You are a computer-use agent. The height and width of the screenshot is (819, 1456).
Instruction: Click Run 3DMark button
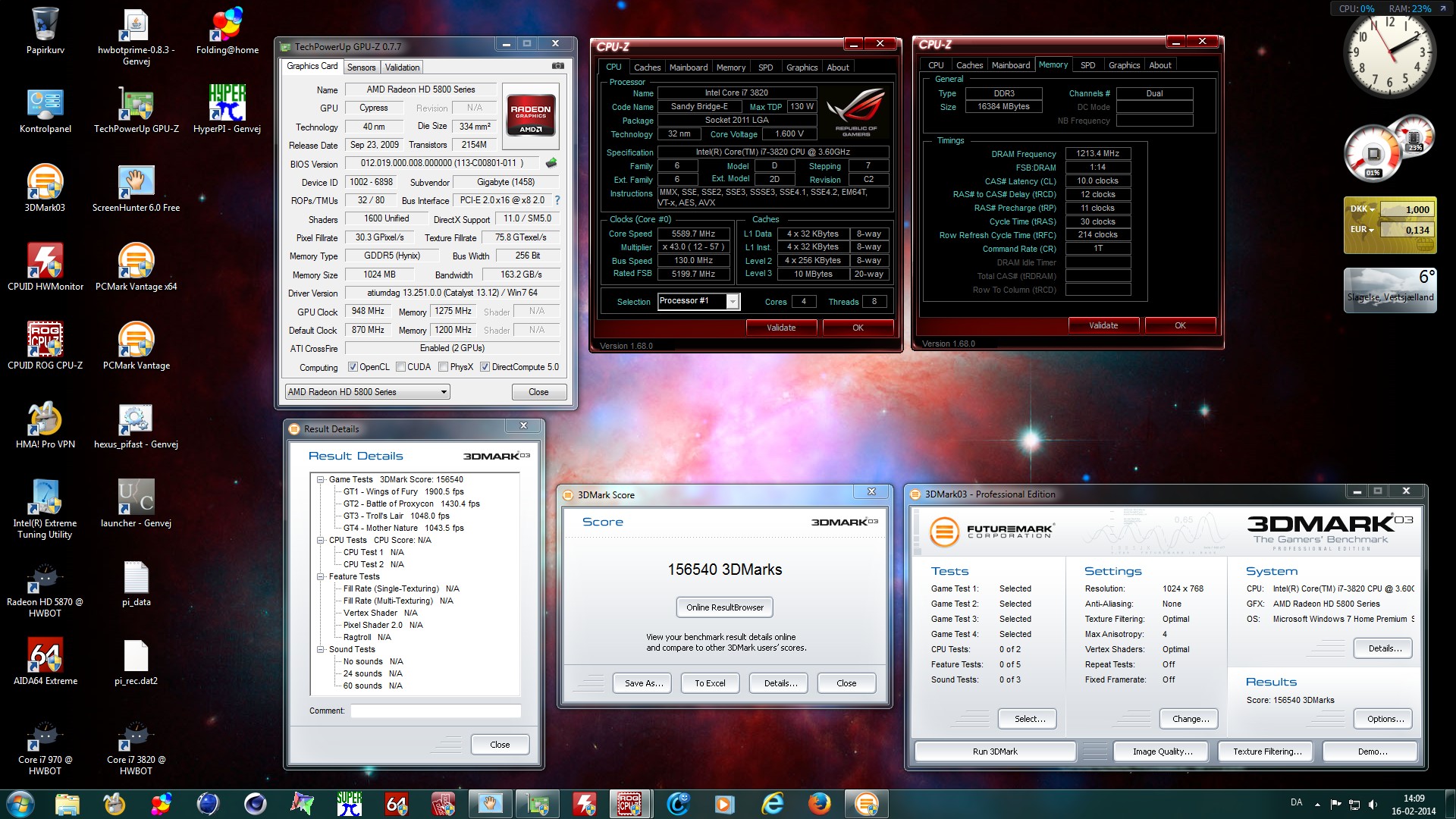point(995,752)
